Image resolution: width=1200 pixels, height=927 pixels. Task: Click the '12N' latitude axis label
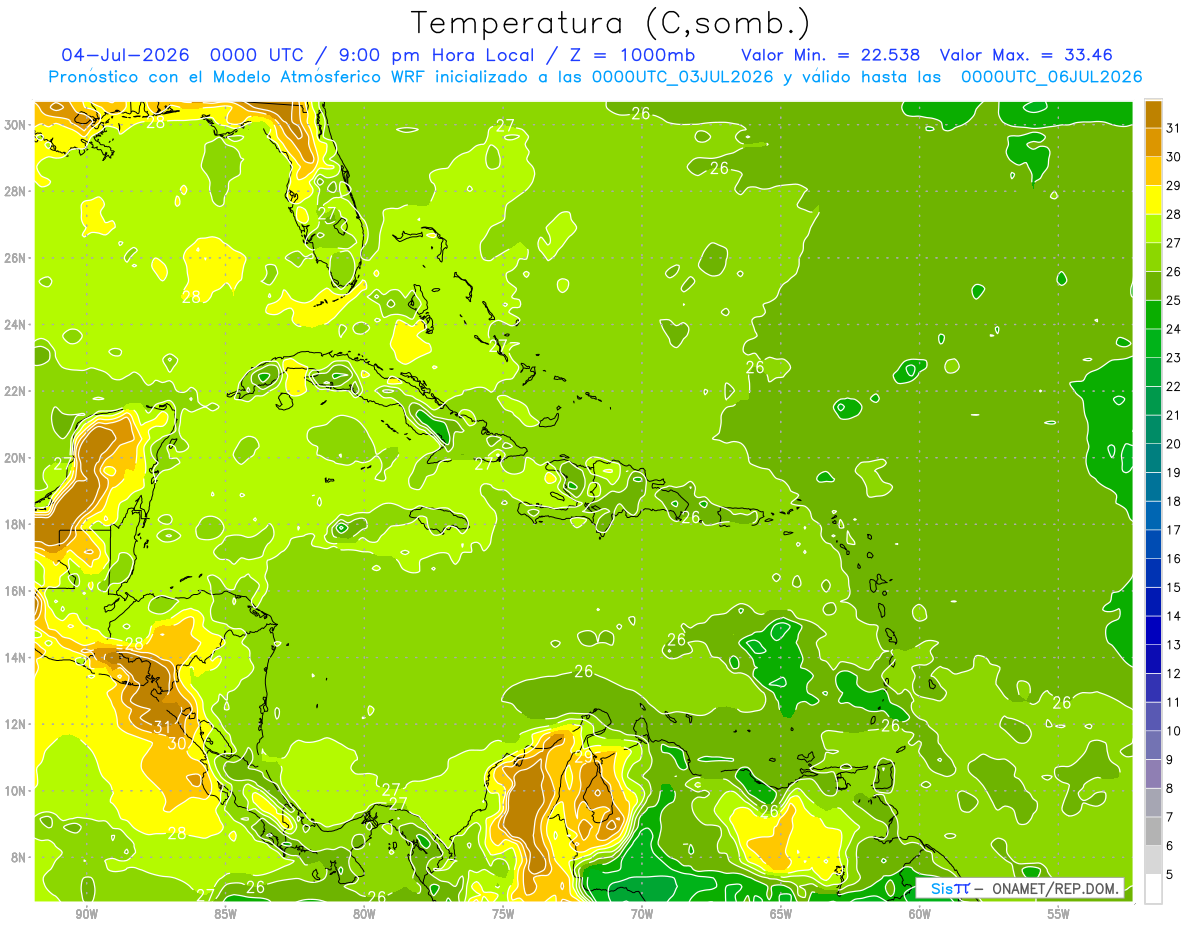pyautogui.click(x=15, y=724)
